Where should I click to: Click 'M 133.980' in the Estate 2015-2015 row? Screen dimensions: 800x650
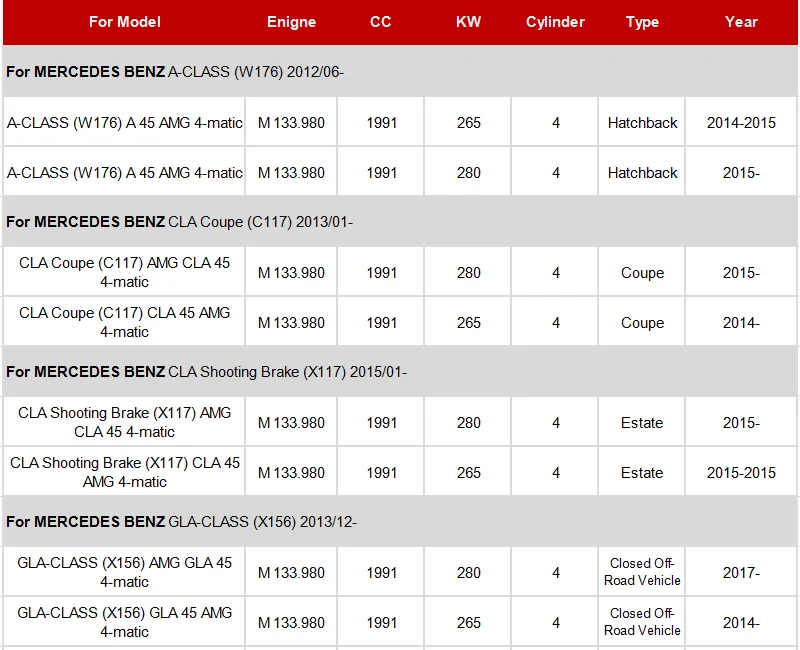point(291,472)
